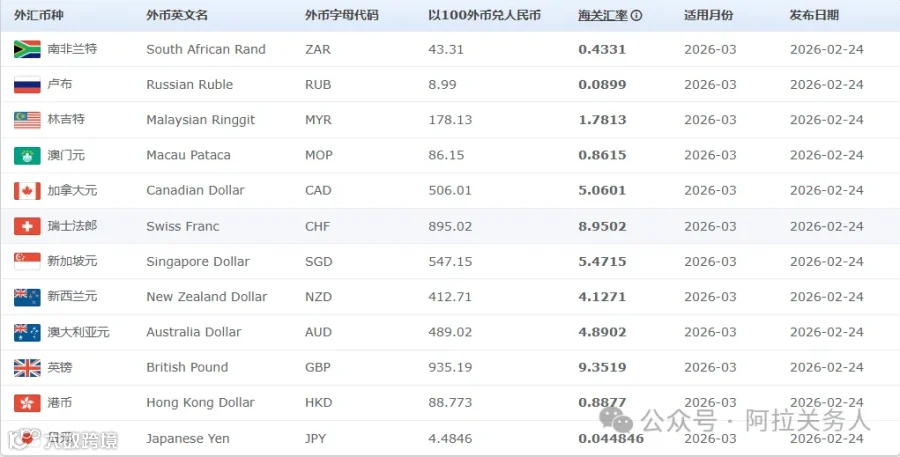
Task: Select the Singapore flag icon
Action: click(x=27, y=261)
